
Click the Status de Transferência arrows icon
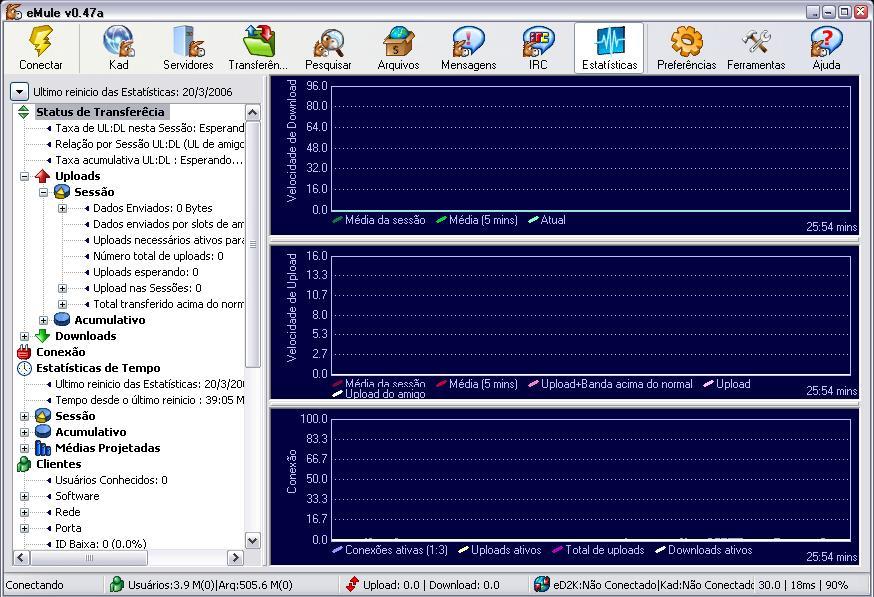tap(23, 112)
